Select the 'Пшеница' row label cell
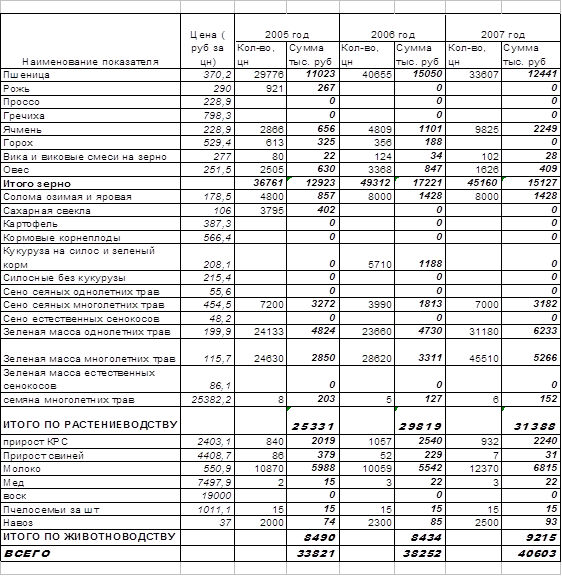Image resolution: width=562 pixels, height=576 pixels. 90,75
